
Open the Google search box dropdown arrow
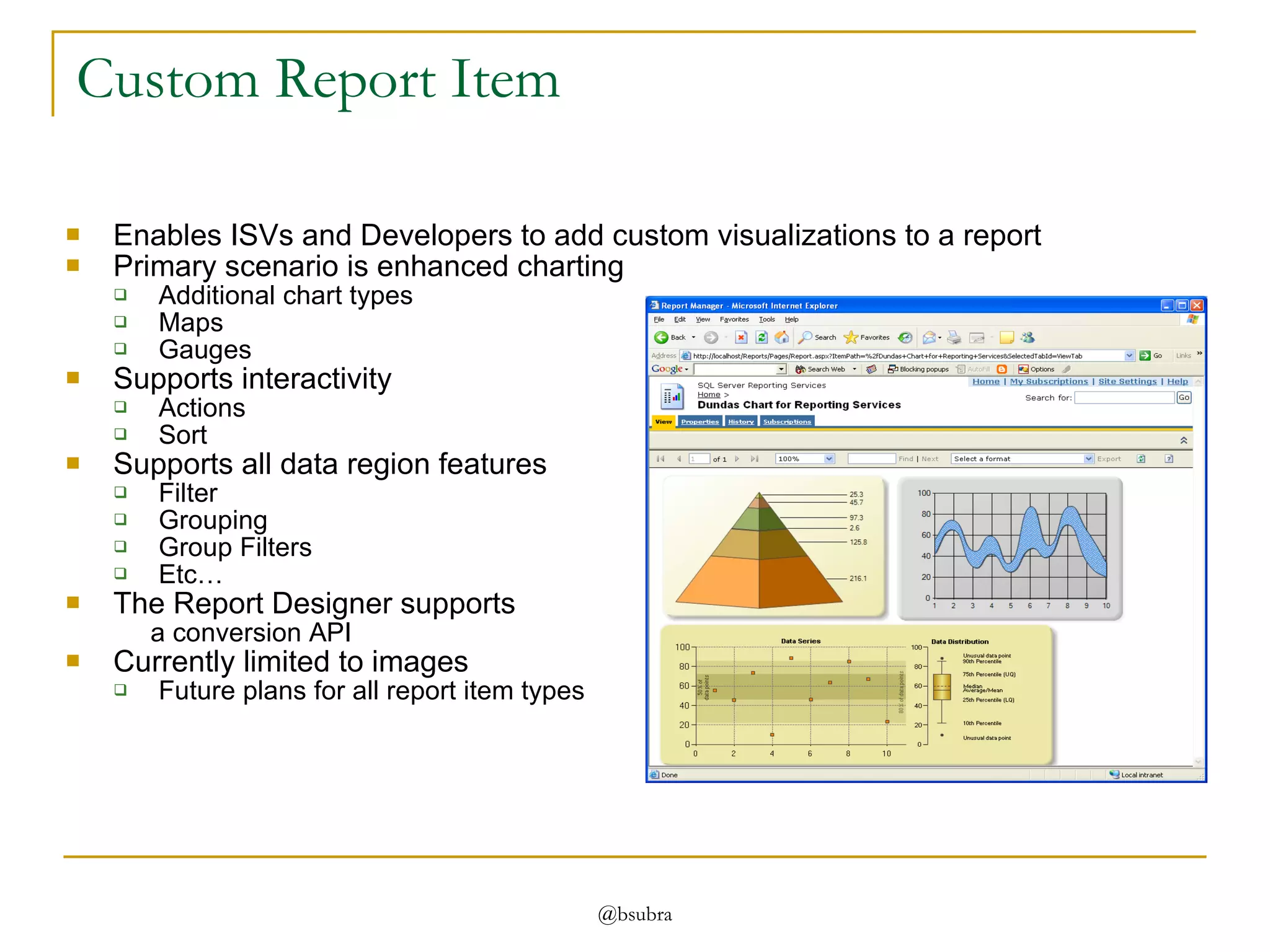click(781, 369)
